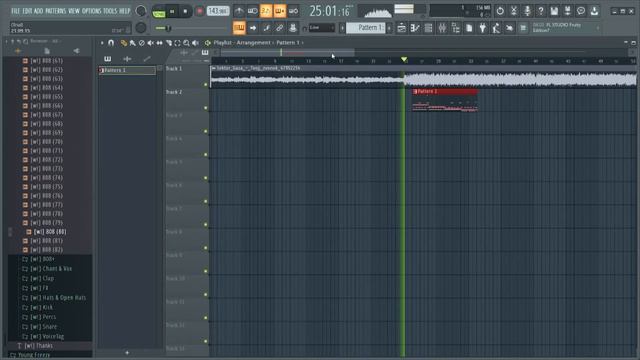Image resolution: width=640 pixels, height=360 pixels.
Task: Click the stop playback button
Action: [x=185, y=11]
